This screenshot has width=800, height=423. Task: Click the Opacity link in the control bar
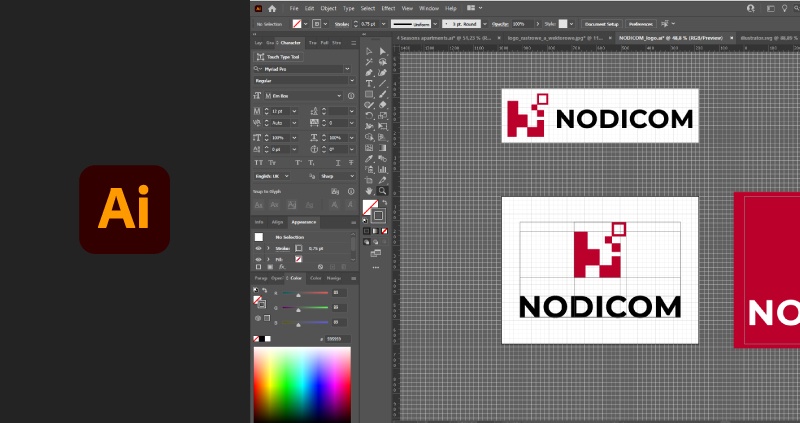pyautogui.click(x=500, y=24)
